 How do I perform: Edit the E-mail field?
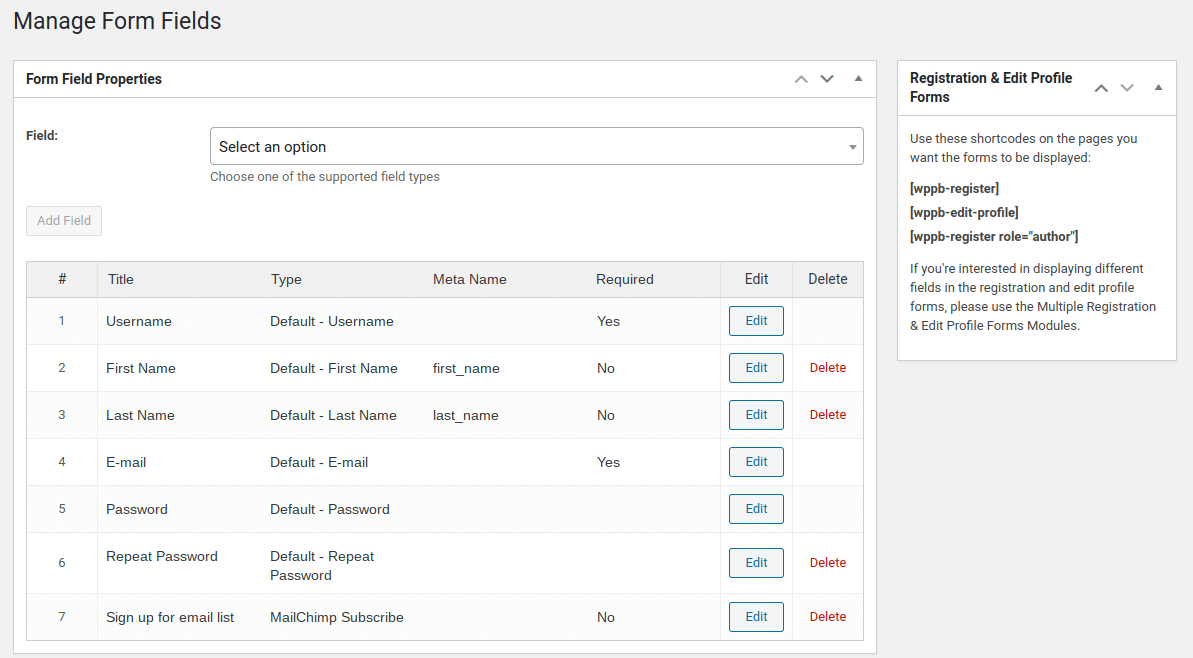[756, 462]
